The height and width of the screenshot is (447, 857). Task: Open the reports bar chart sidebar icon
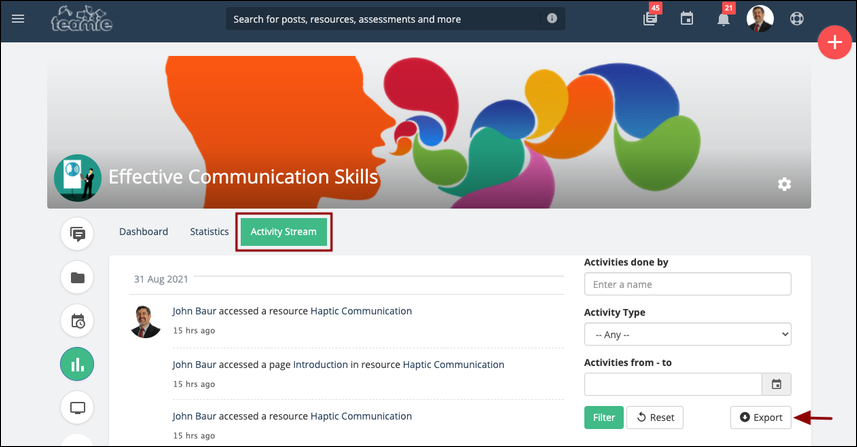(x=77, y=364)
